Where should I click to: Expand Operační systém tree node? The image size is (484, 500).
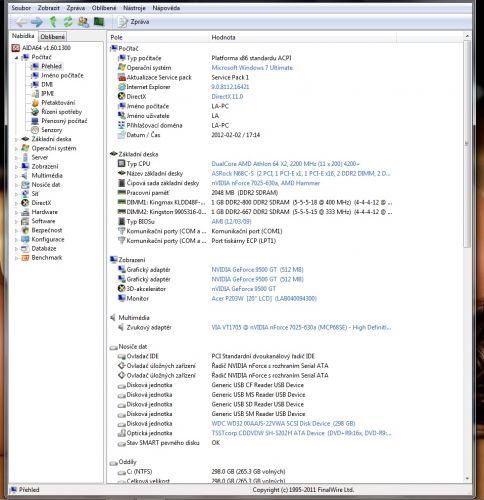pyautogui.click(x=16, y=148)
